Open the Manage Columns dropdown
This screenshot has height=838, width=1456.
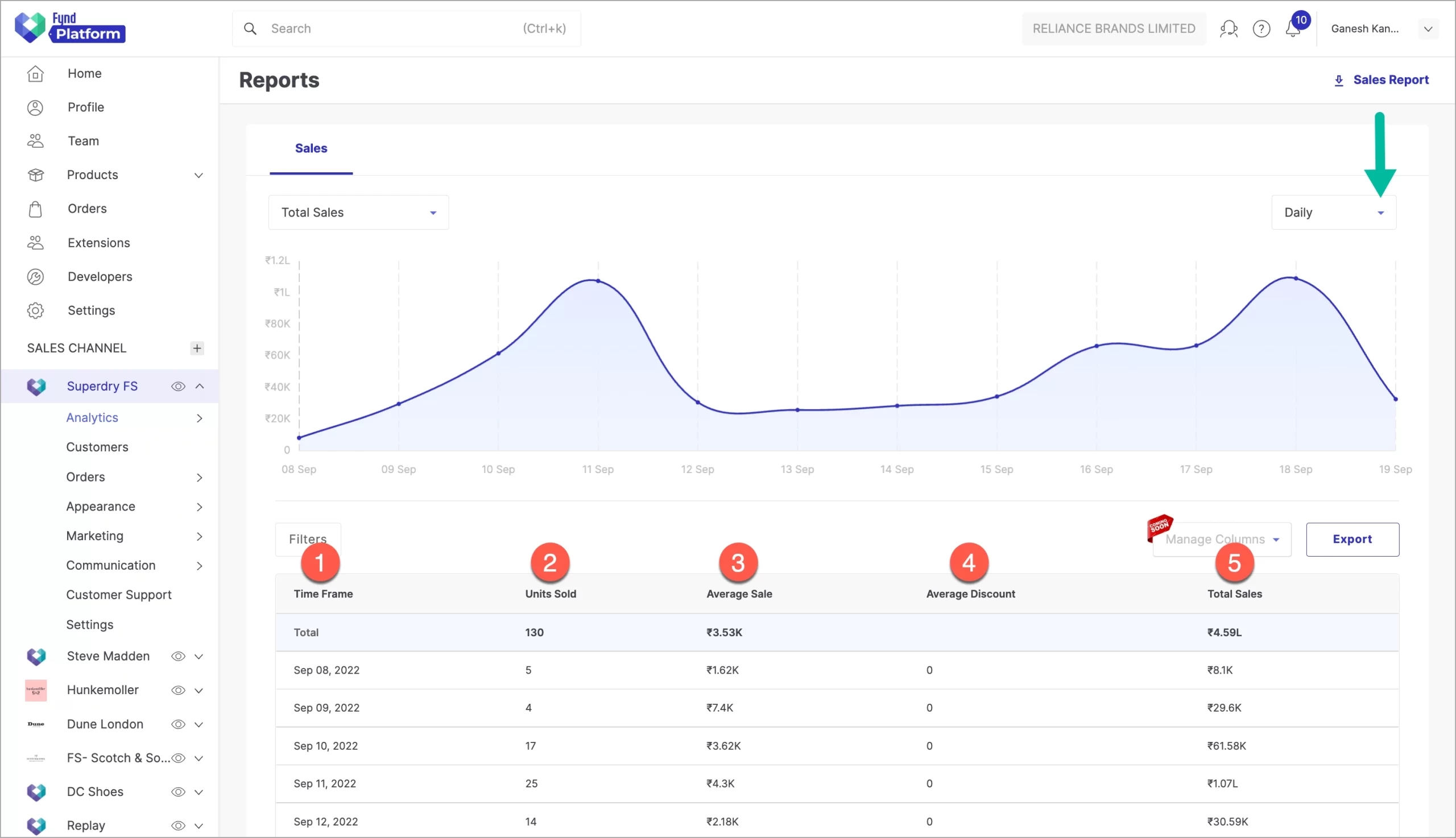tap(1221, 540)
